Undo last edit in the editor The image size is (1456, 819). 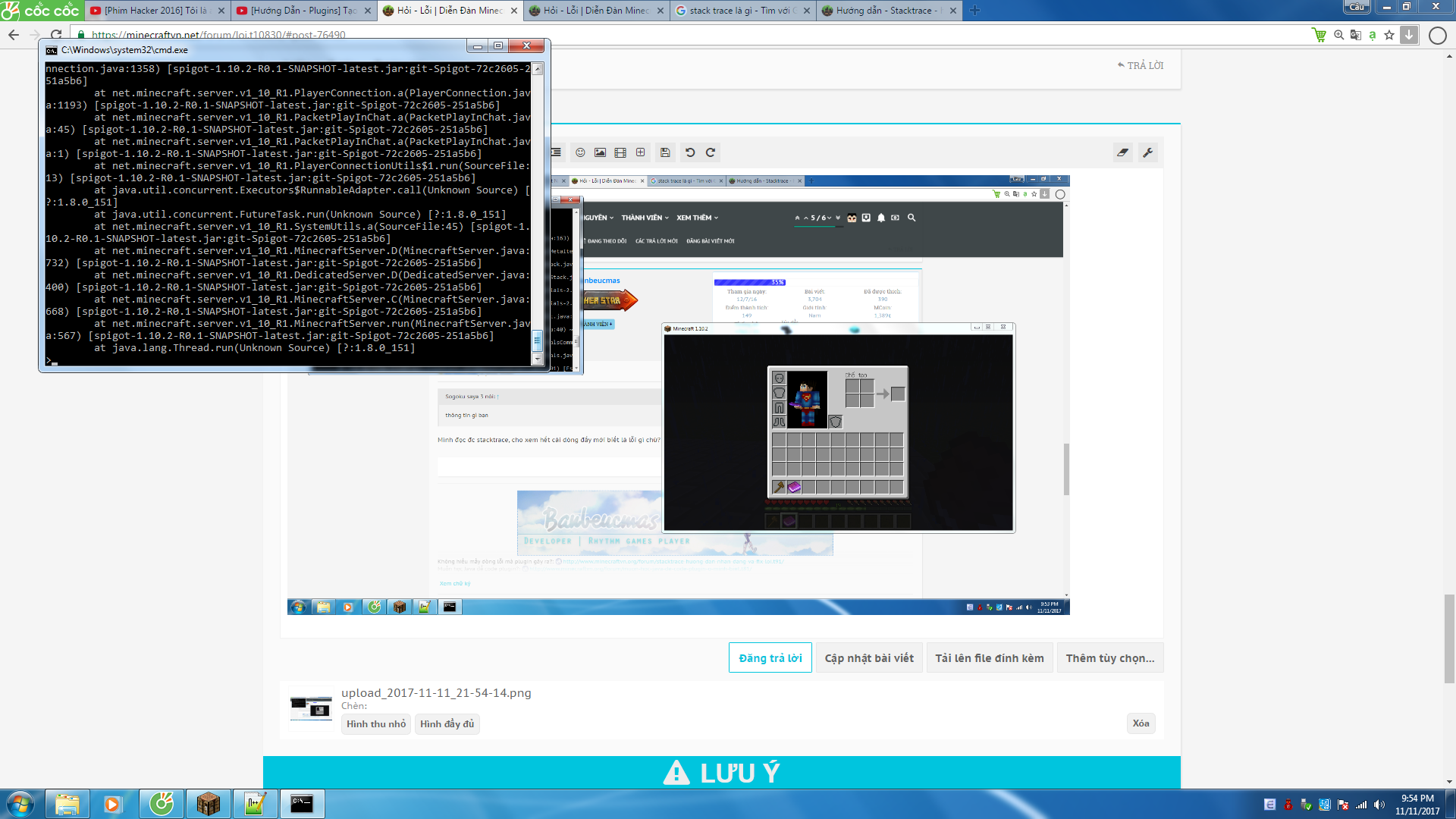pos(690,152)
